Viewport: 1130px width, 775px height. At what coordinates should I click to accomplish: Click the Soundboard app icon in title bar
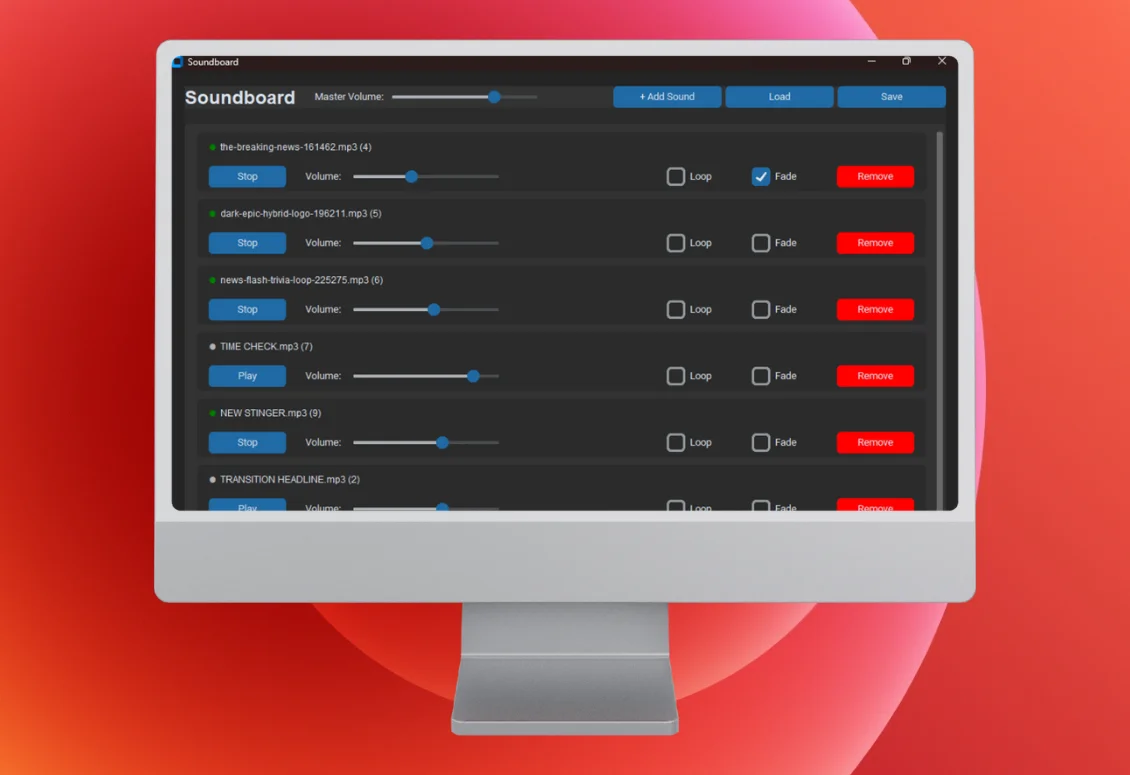[178, 62]
